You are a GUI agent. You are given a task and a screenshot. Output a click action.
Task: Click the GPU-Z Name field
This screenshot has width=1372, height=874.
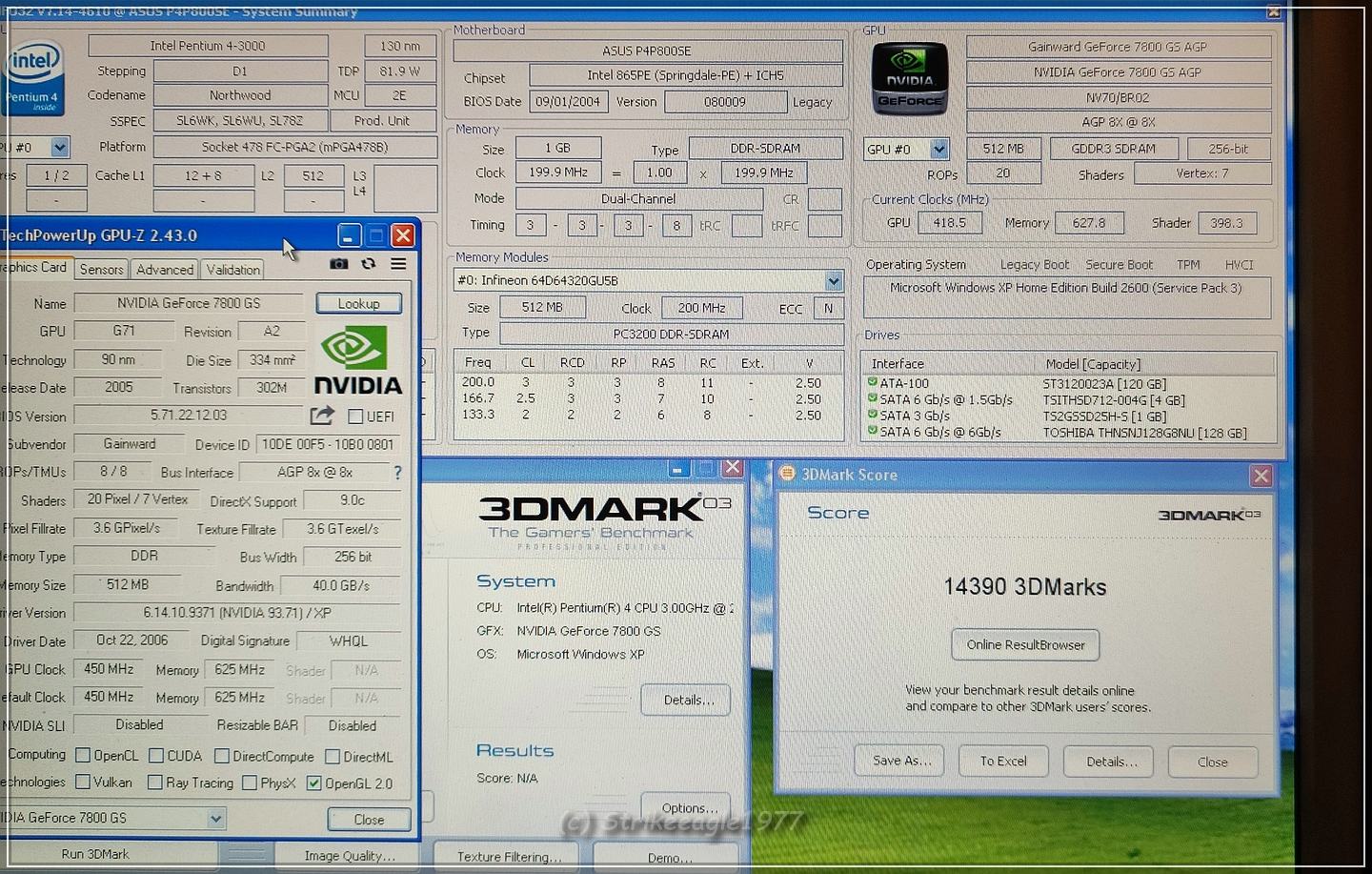click(x=189, y=303)
